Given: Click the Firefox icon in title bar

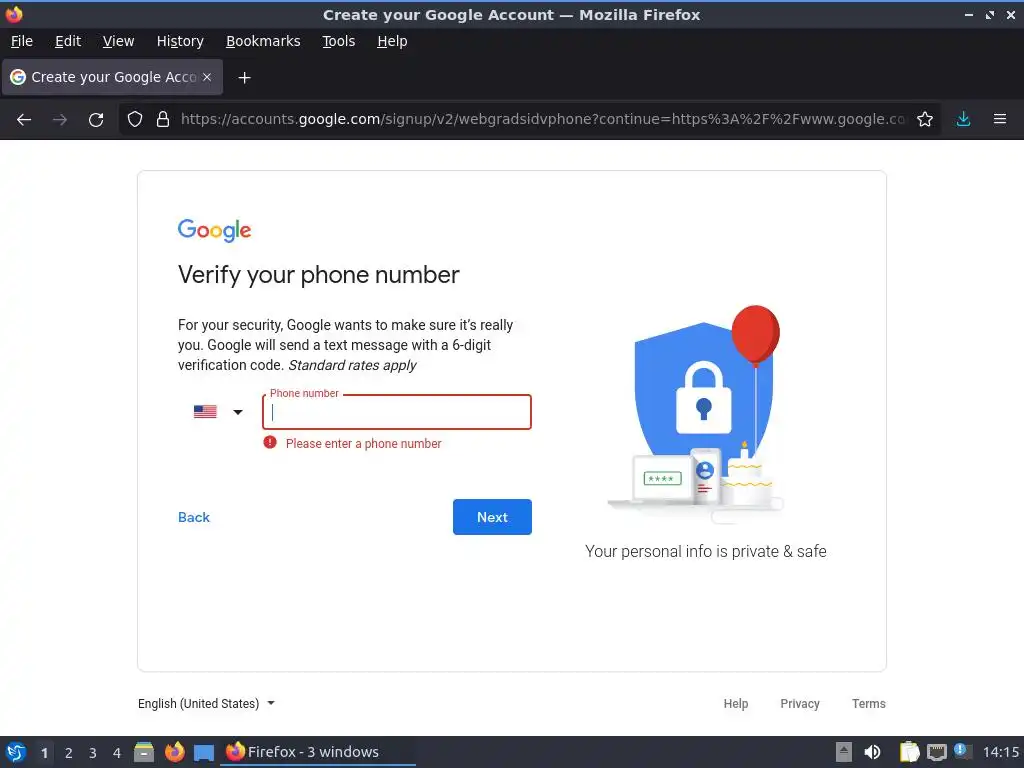Looking at the screenshot, I should coord(14,14).
